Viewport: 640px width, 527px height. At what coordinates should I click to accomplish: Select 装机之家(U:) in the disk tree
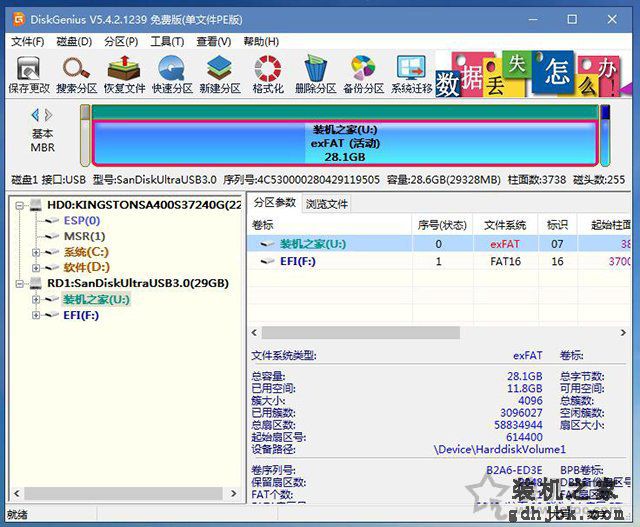coord(96,300)
